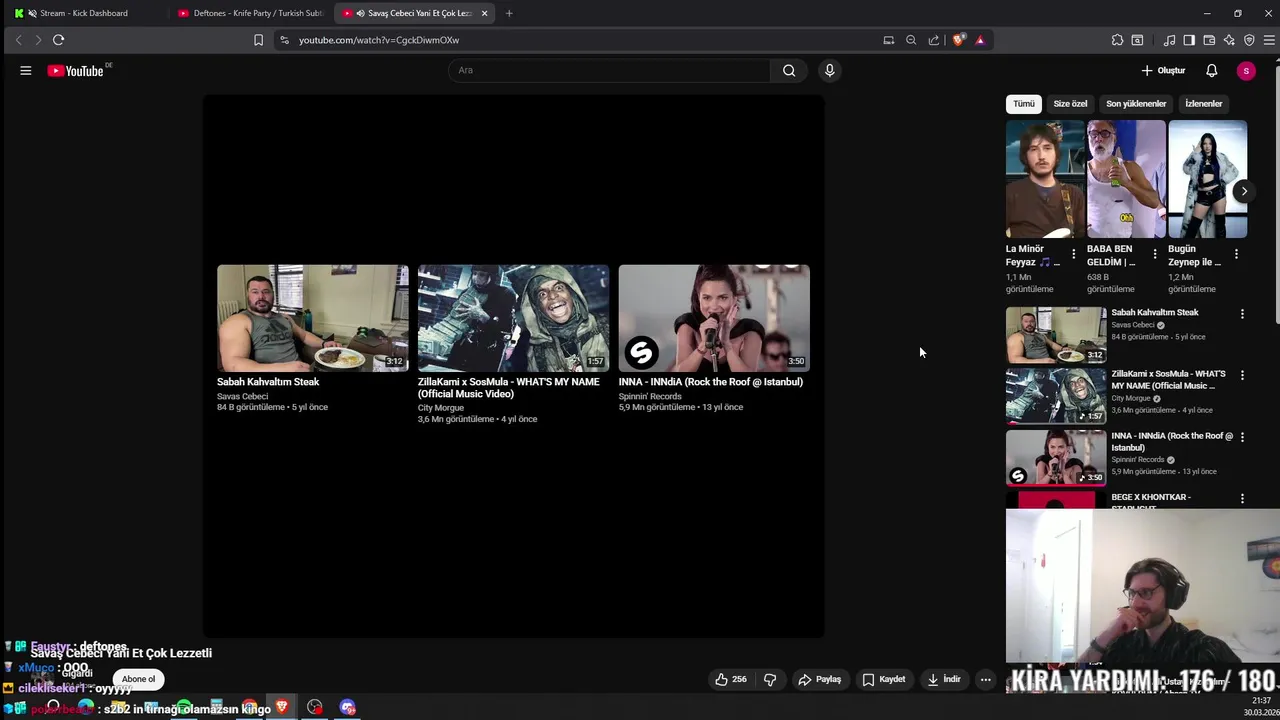Click the Spinnin' Records channel name on end screen

pos(650,396)
